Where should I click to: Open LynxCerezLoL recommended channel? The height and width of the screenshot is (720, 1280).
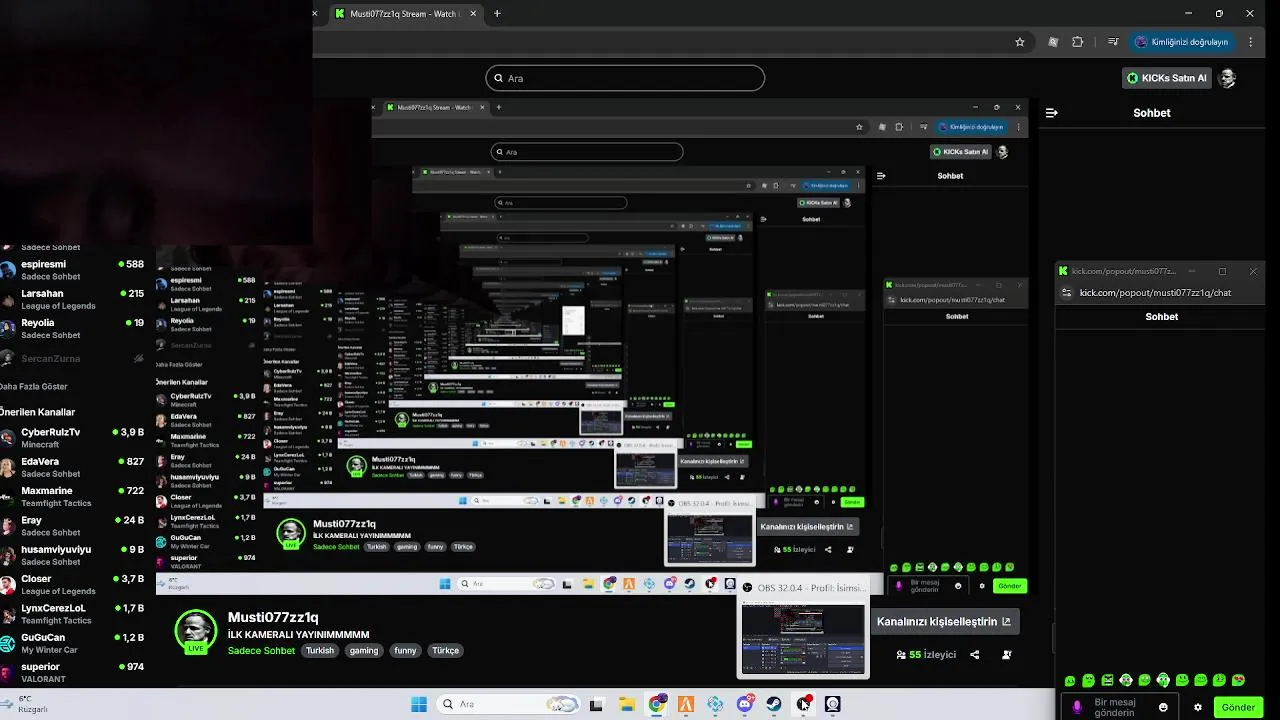(72, 614)
